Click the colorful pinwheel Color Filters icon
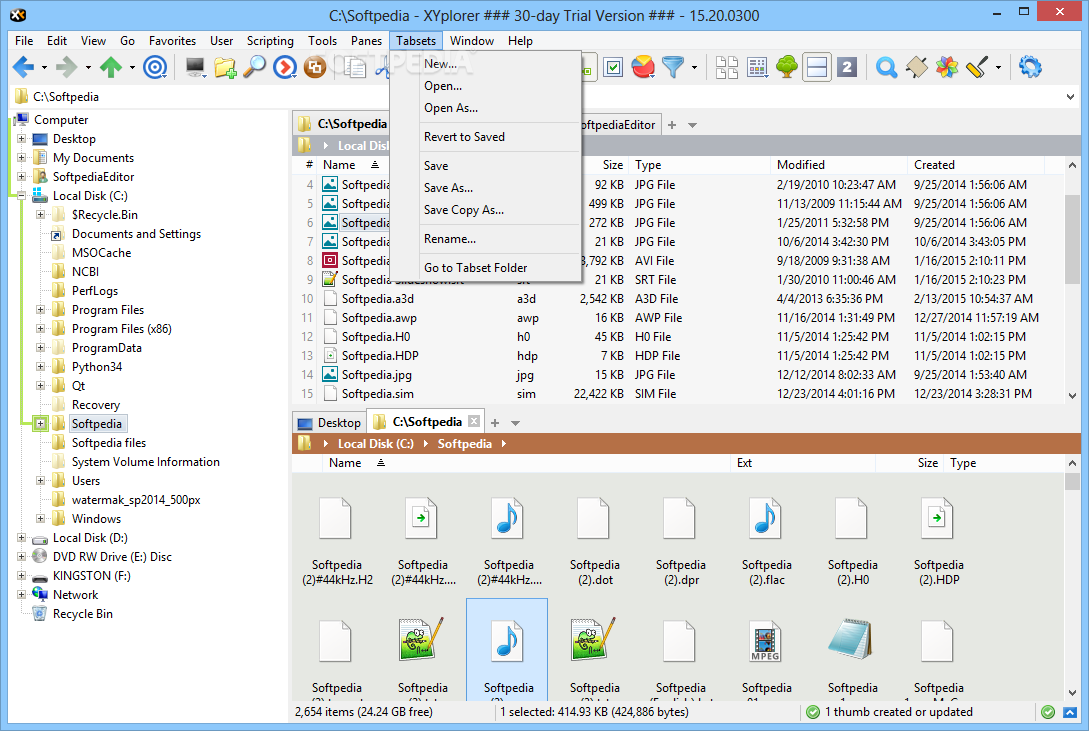This screenshot has width=1089, height=731. point(947,67)
